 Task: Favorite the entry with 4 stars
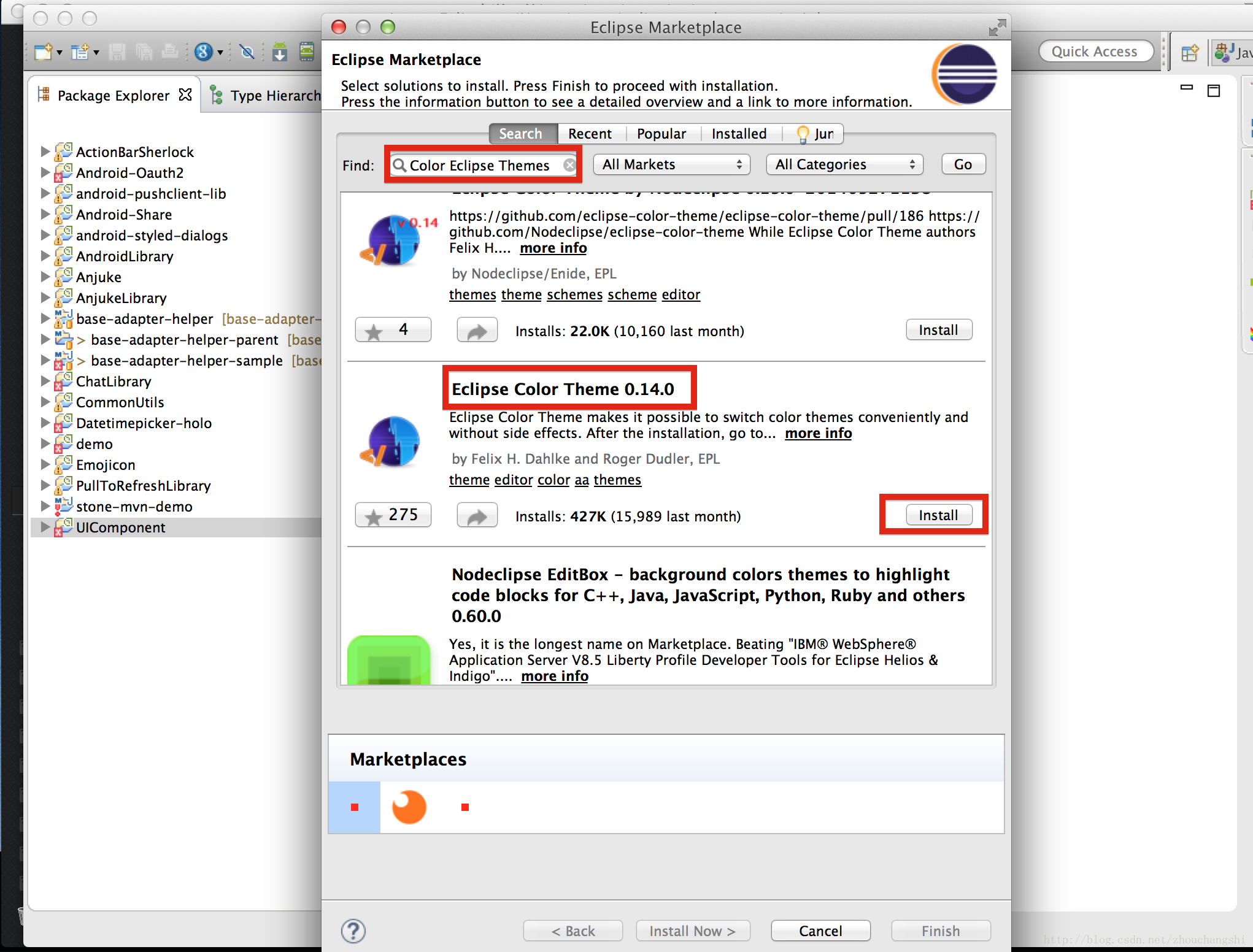(393, 330)
